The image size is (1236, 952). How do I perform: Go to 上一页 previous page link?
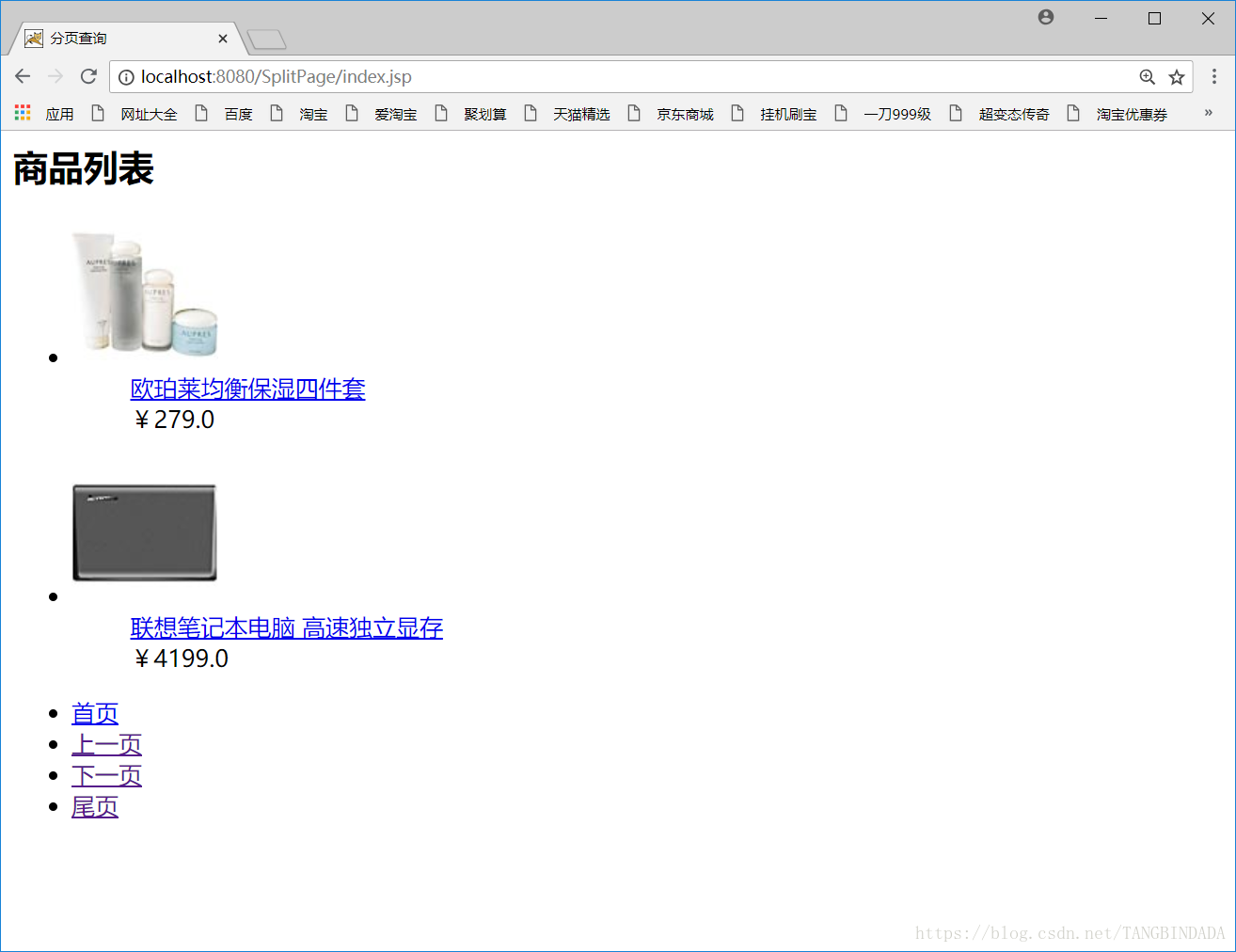(106, 744)
